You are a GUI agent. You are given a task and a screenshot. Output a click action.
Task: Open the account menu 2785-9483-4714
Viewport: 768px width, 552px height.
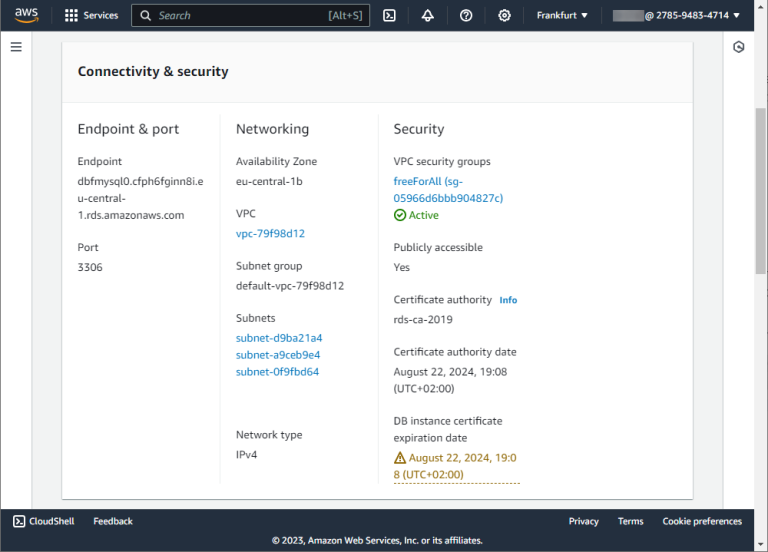676,16
